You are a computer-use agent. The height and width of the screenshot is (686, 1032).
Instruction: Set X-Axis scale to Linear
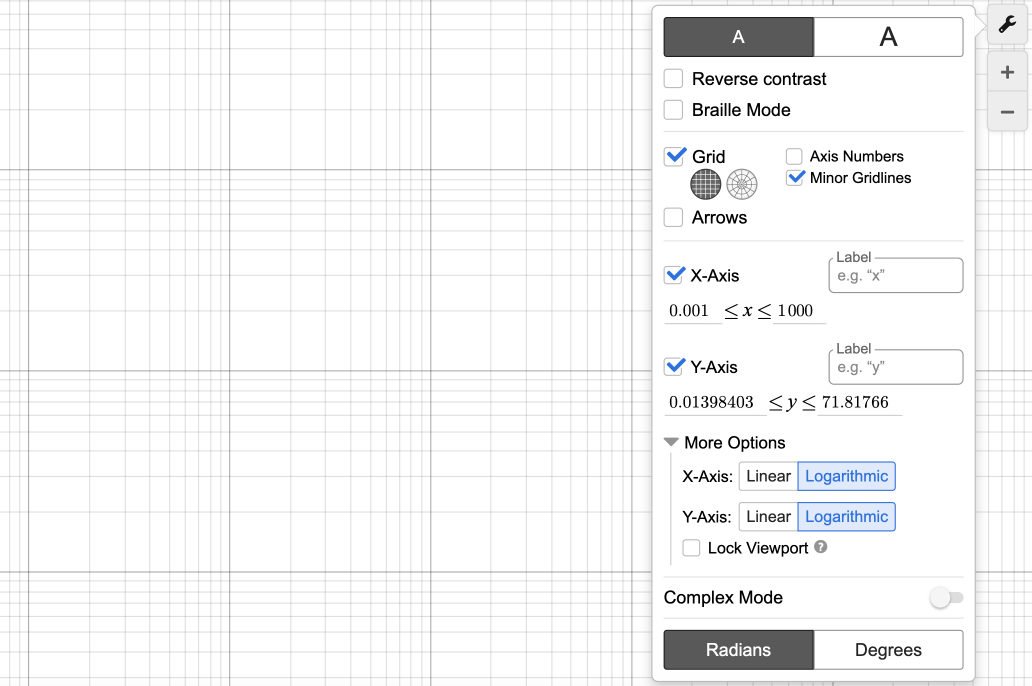click(x=768, y=476)
